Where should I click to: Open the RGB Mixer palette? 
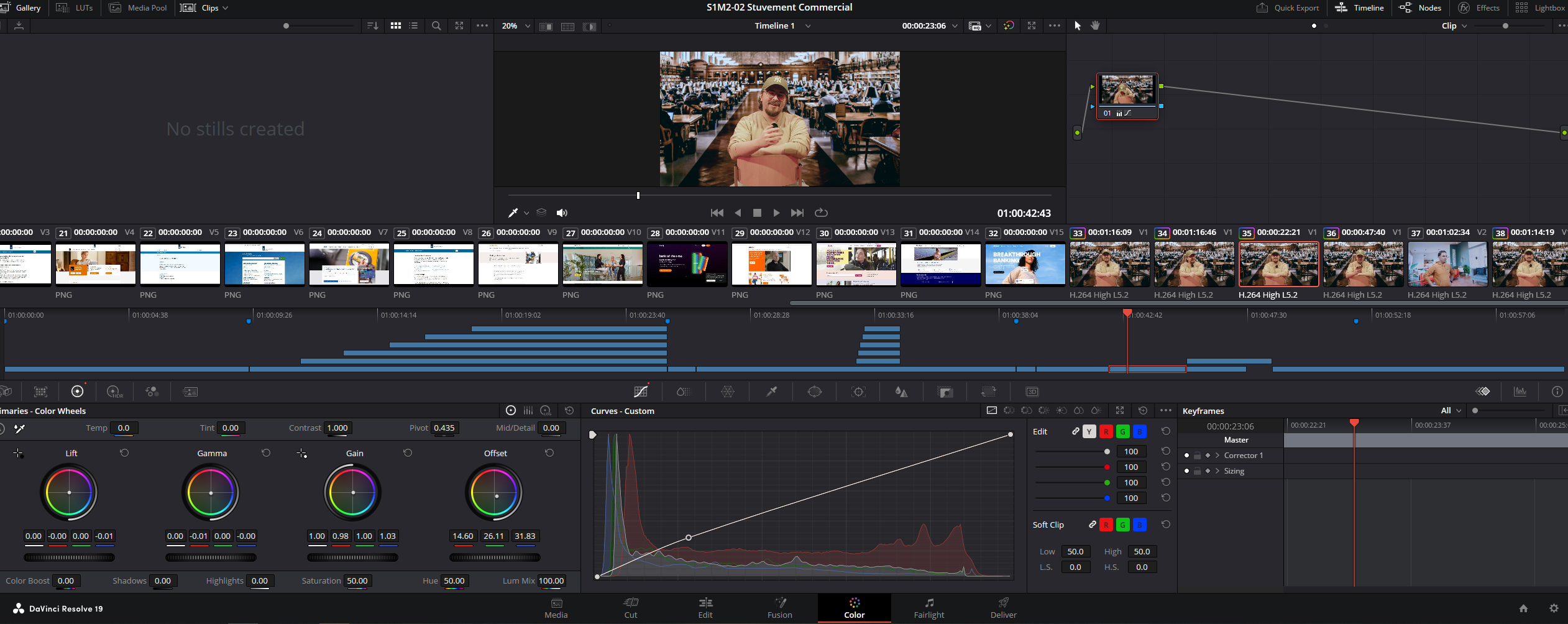(152, 392)
